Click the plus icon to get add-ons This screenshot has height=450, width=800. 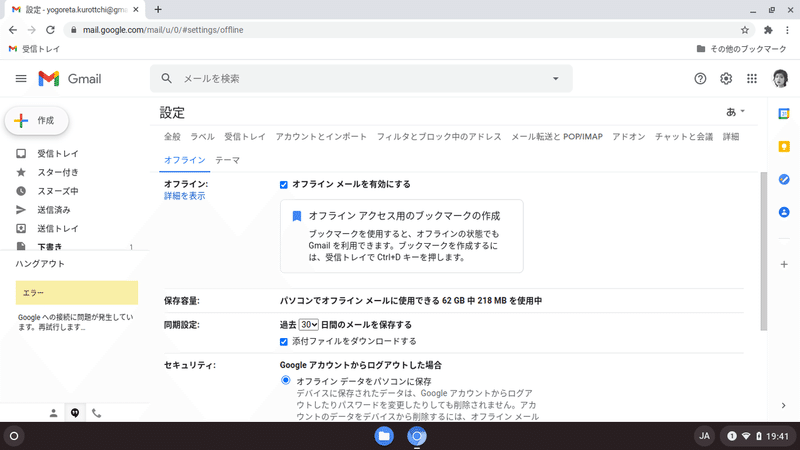784,264
